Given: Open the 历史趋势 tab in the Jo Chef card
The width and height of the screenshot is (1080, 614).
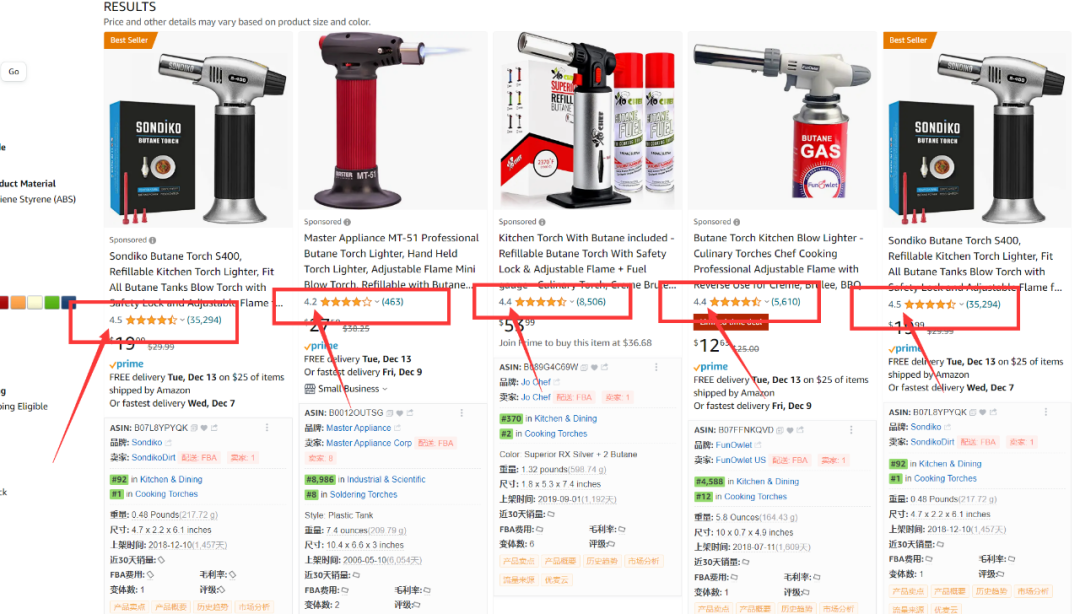Looking at the screenshot, I should (602, 561).
